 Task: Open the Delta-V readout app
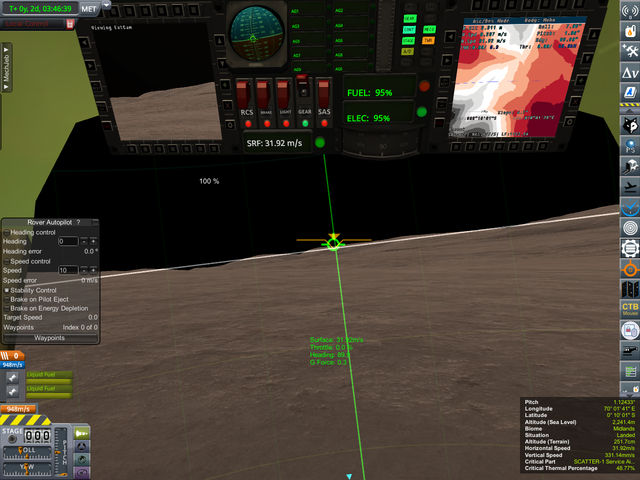629,72
